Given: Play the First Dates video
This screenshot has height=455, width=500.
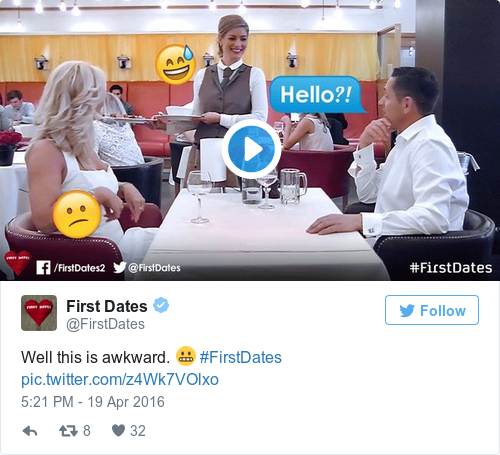Looking at the screenshot, I should pyautogui.click(x=251, y=149).
